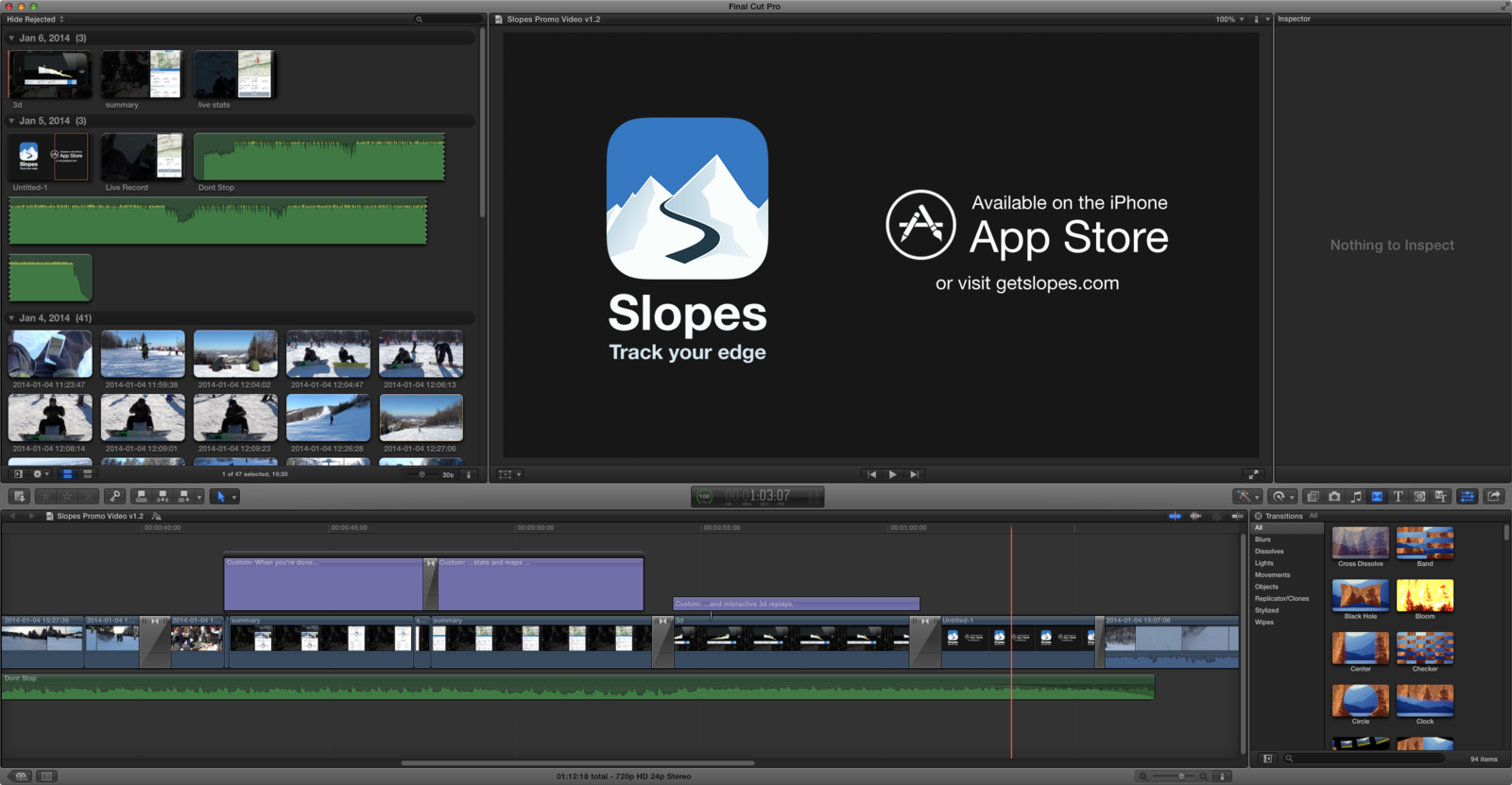Click the Append clip to storyline icon
Screen dimensions: 1512x785
point(184,496)
